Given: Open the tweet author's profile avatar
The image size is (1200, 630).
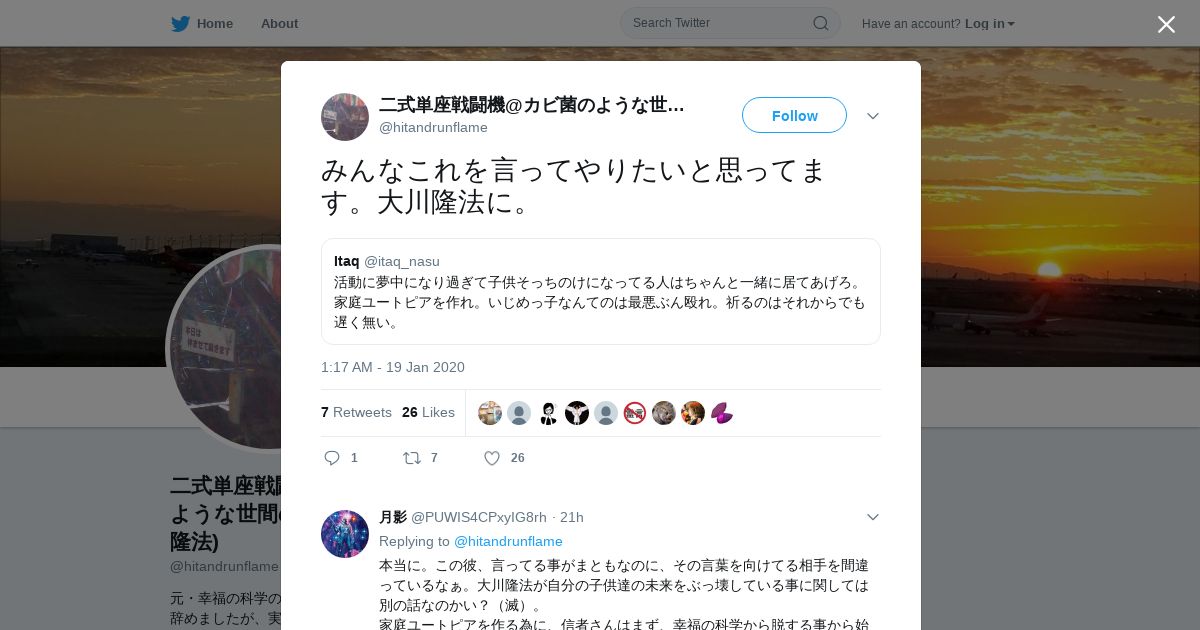Looking at the screenshot, I should [x=345, y=117].
